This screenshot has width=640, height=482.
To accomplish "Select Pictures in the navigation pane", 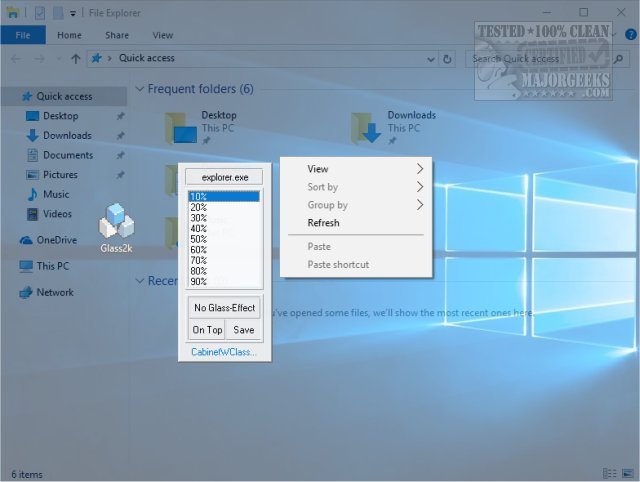I will pyautogui.click(x=60, y=175).
